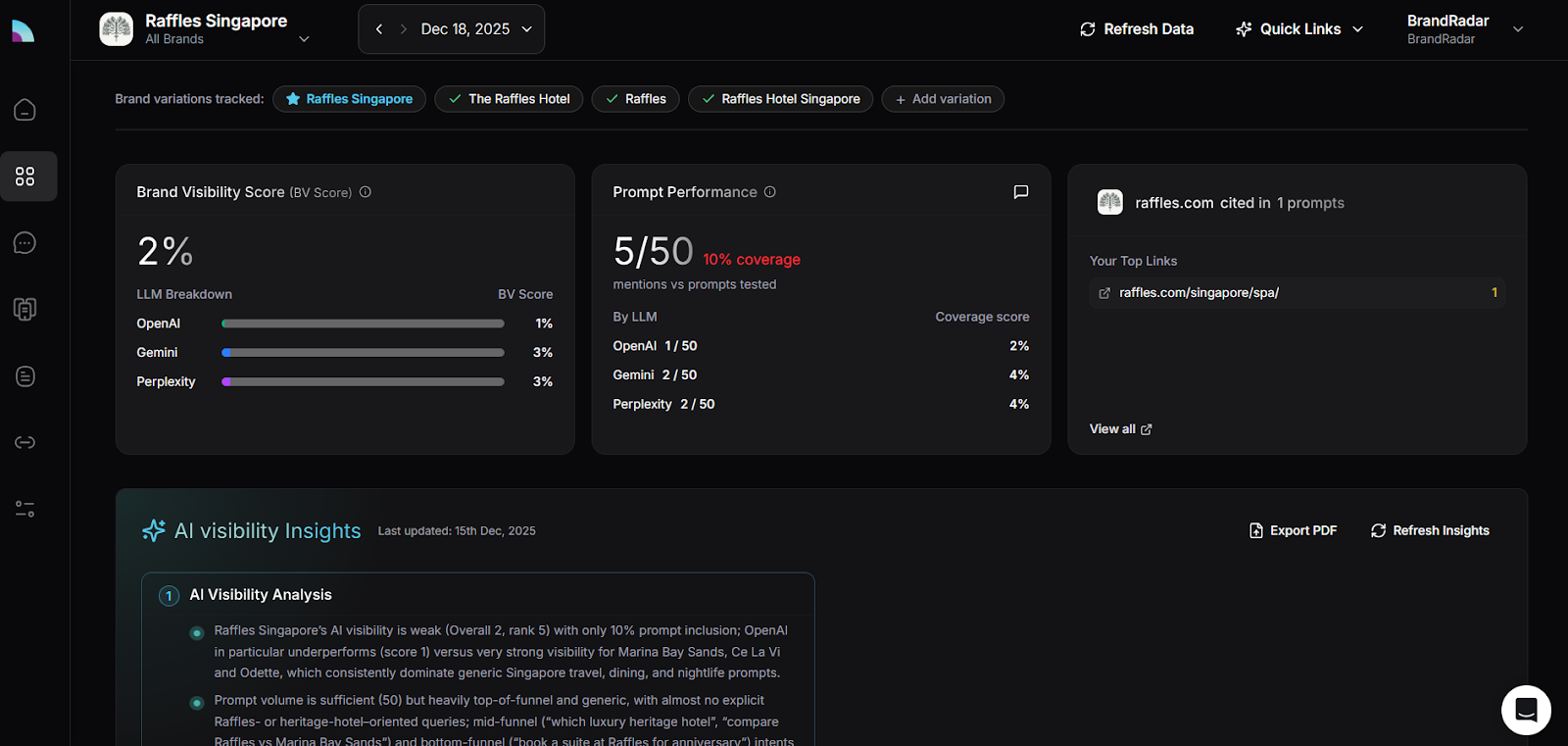1568x746 pixels.
Task: Click the 'AI Visibility Analysis' heading
Action: coord(261,595)
